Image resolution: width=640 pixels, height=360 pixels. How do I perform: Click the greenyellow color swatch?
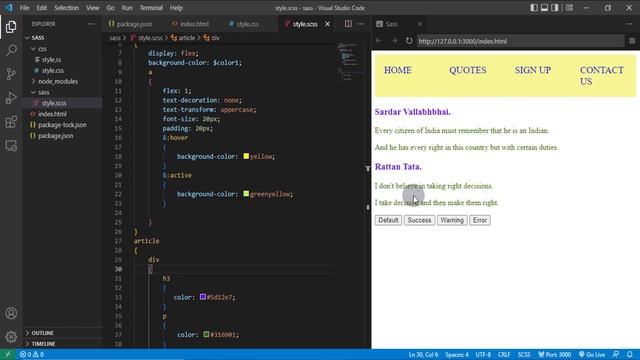[x=246, y=193]
